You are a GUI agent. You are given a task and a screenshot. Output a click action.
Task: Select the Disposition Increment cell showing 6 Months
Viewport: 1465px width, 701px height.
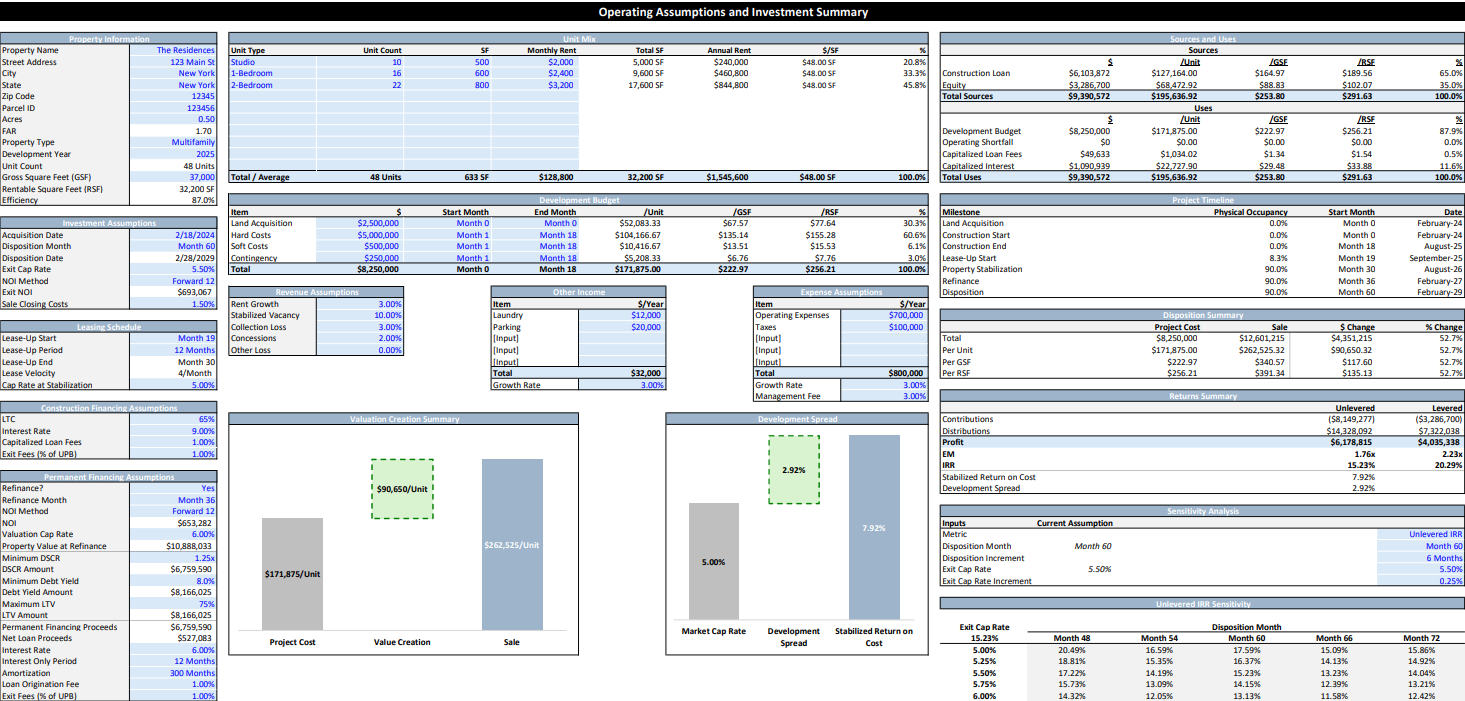1435,560
